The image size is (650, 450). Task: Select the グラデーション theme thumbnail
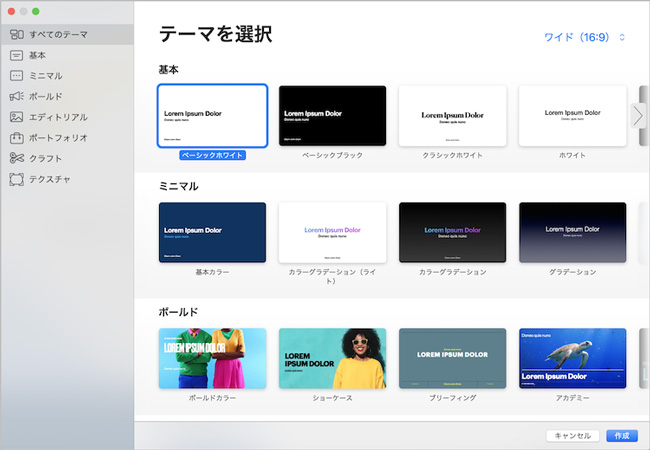click(x=572, y=232)
